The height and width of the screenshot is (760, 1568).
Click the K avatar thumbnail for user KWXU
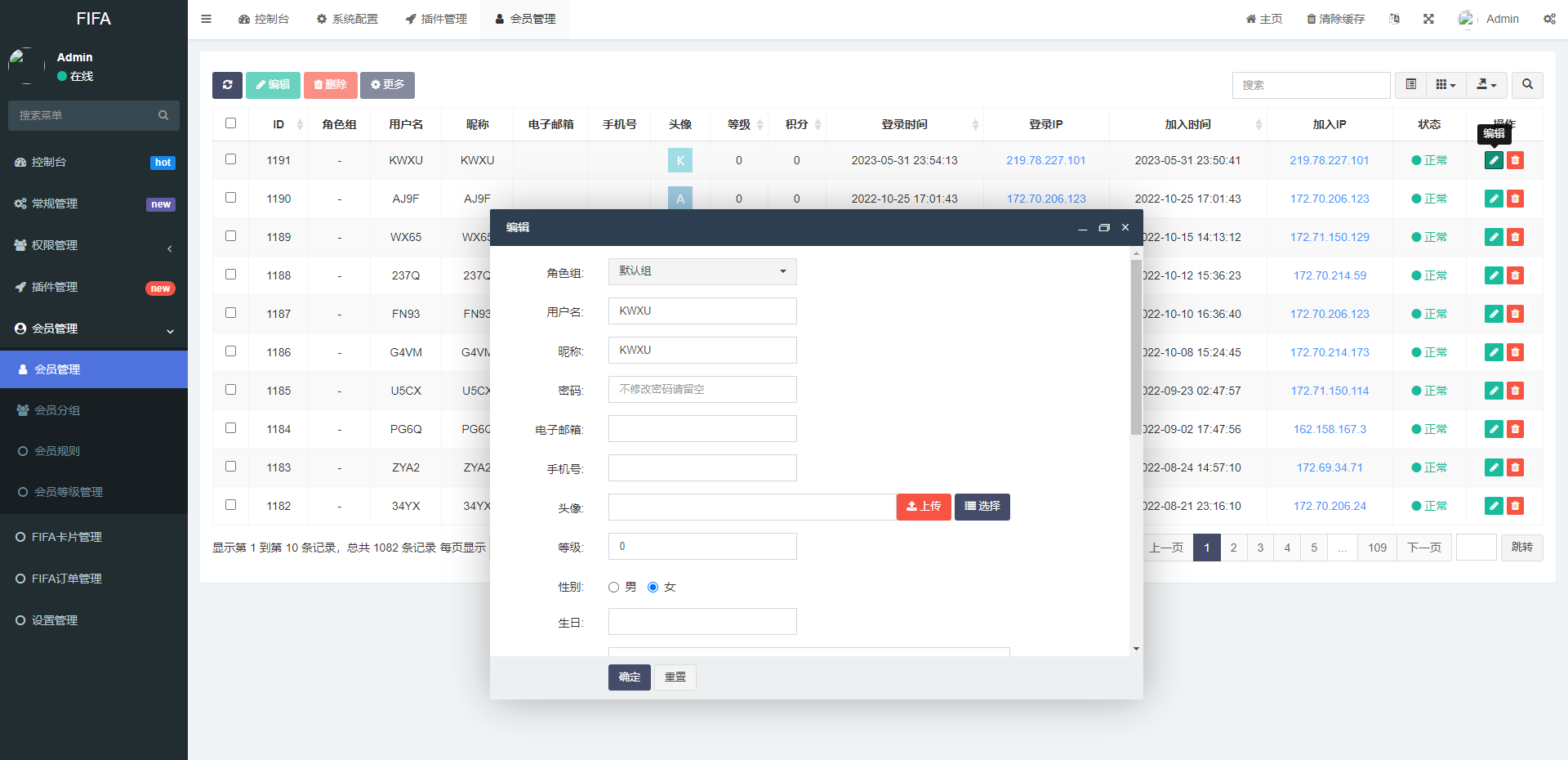680,160
